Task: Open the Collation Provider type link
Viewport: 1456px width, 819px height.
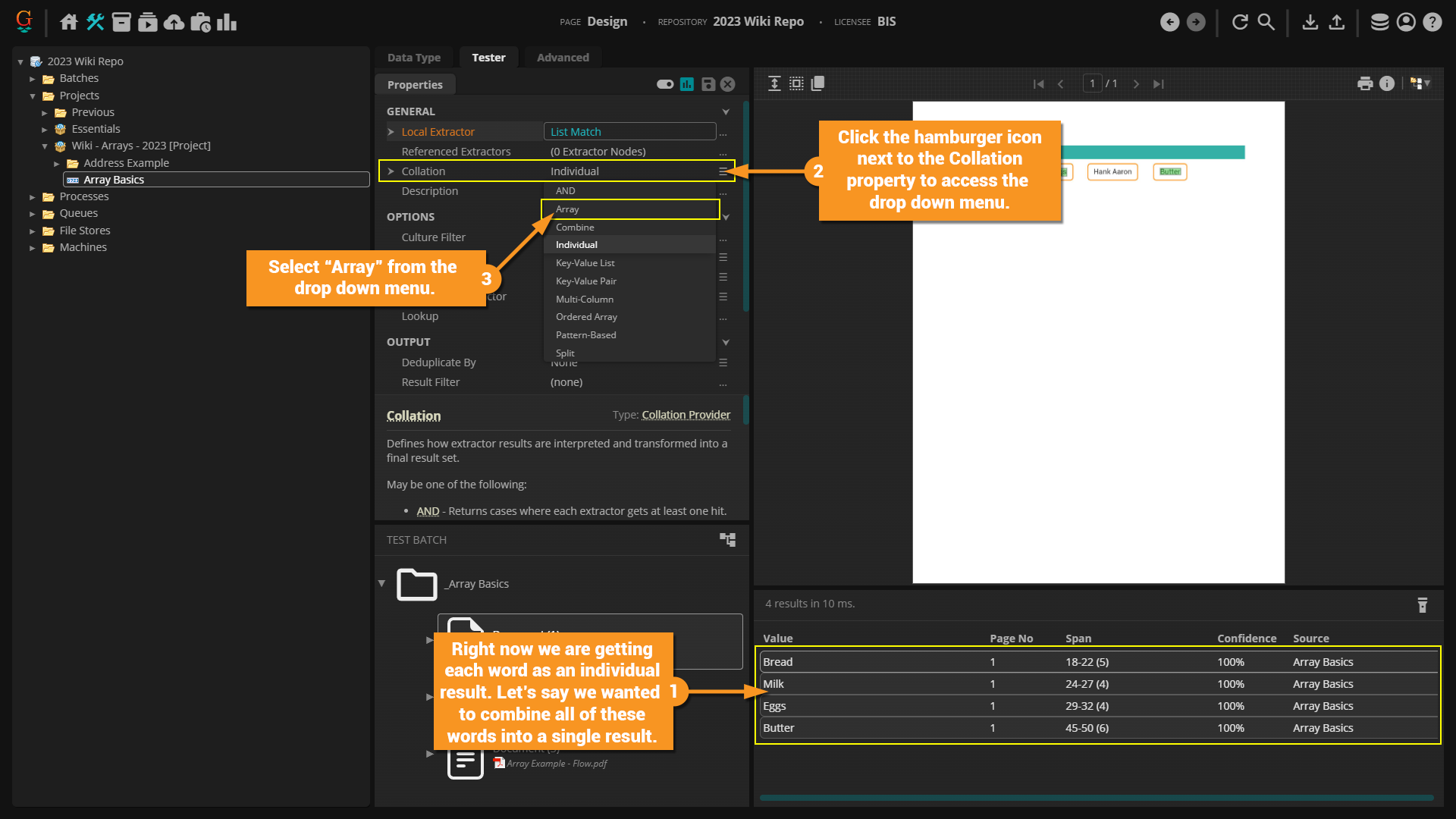Action: click(x=686, y=415)
